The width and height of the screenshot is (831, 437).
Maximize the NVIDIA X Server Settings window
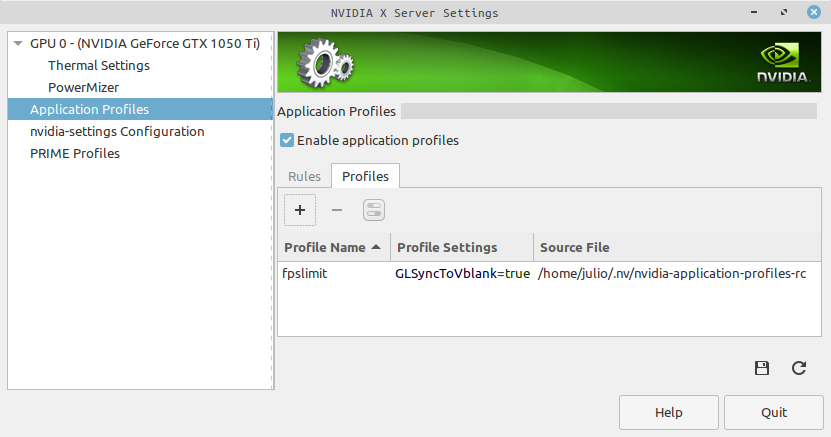click(784, 12)
